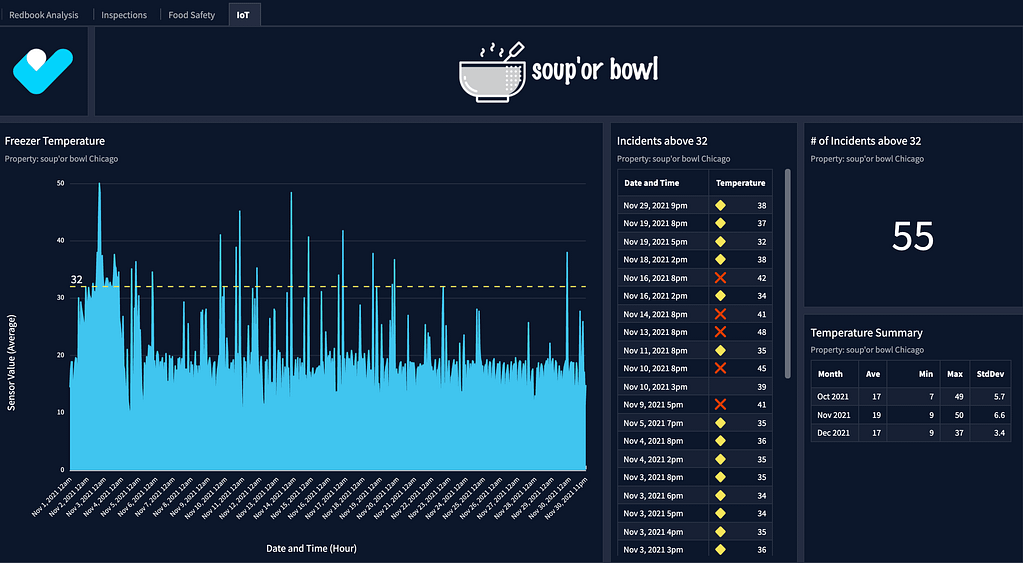Image resolution: width=1023 pixels, height=563 pixels.
Task: Click the Ave column header
Action: (873, 374)
